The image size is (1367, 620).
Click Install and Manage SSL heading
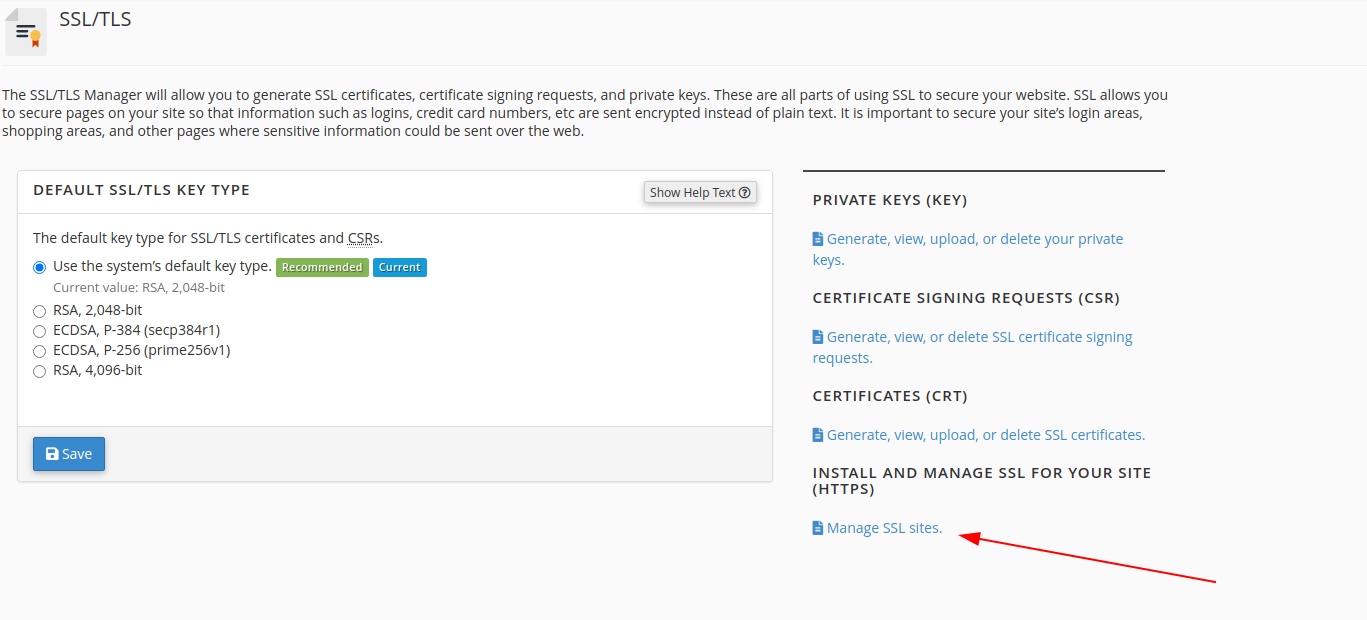[x=982, y=481]
